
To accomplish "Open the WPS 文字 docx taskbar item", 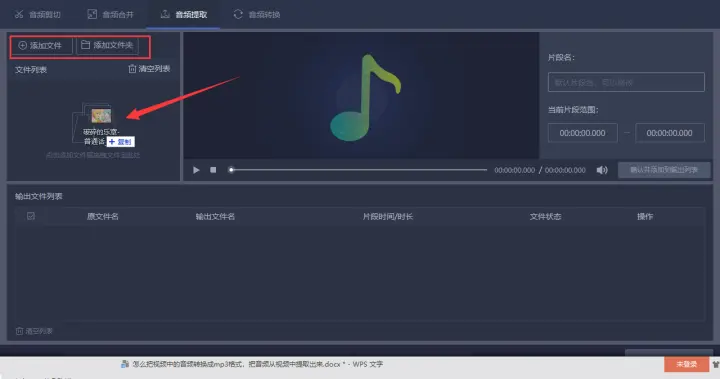I will 252,364.
